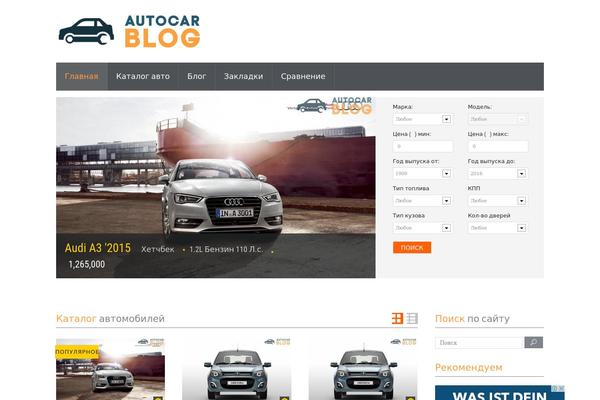Click the maximum price input field

tap(498, 146)
